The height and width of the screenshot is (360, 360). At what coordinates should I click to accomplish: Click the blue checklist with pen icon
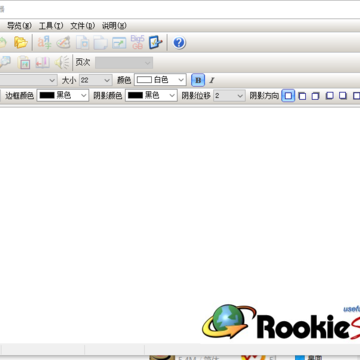click(155, 43)
